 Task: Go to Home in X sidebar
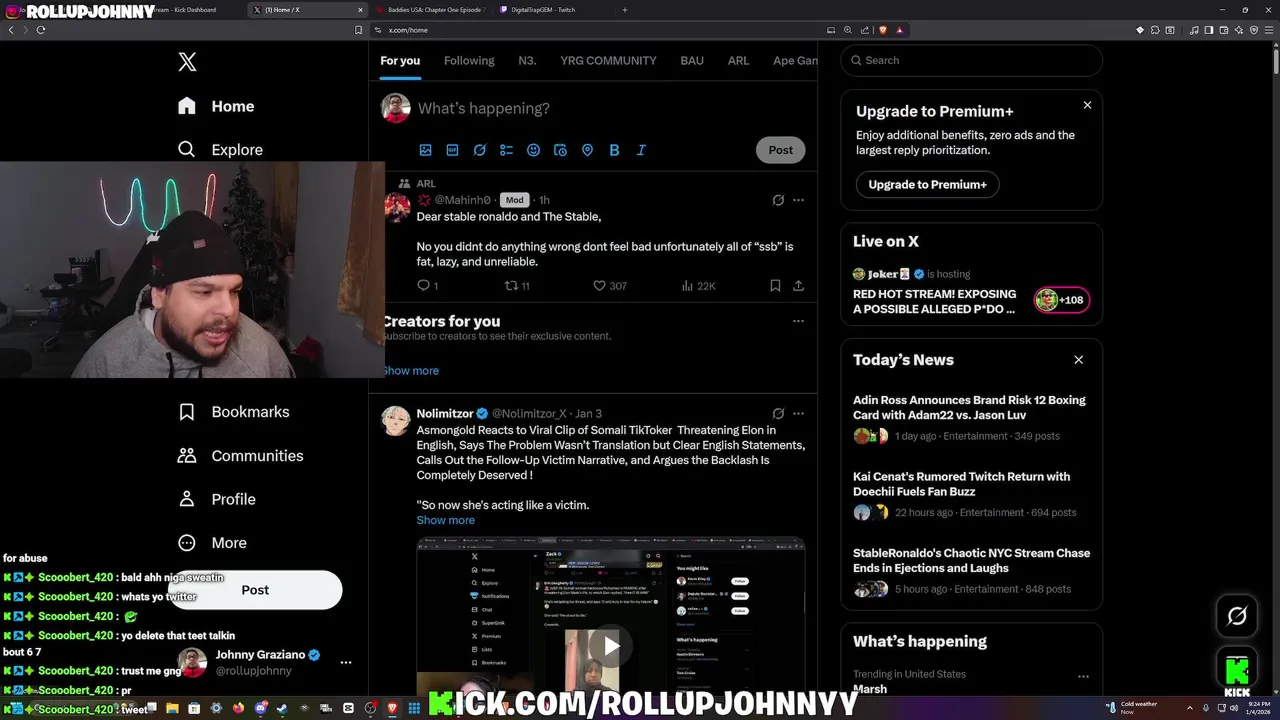coord(216,106)
